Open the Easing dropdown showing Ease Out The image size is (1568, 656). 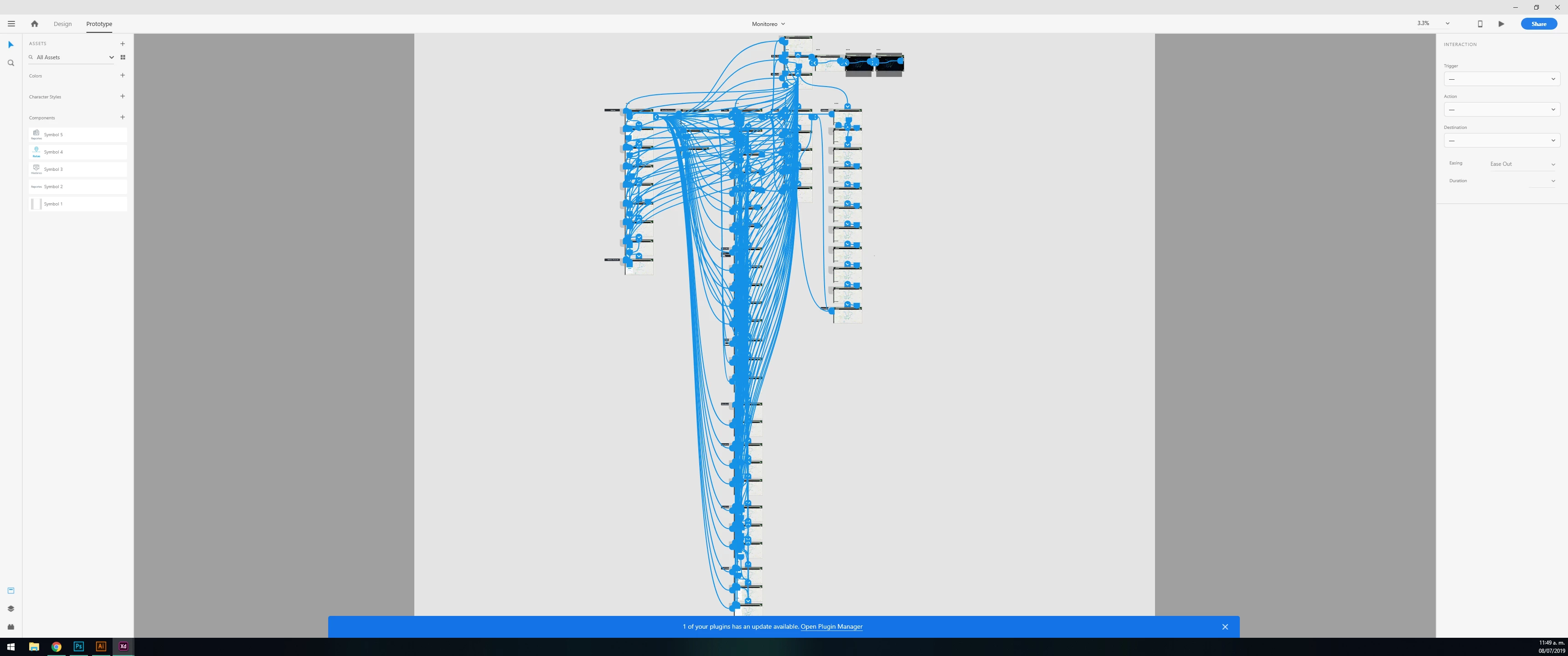click(x=1522, y=164)
